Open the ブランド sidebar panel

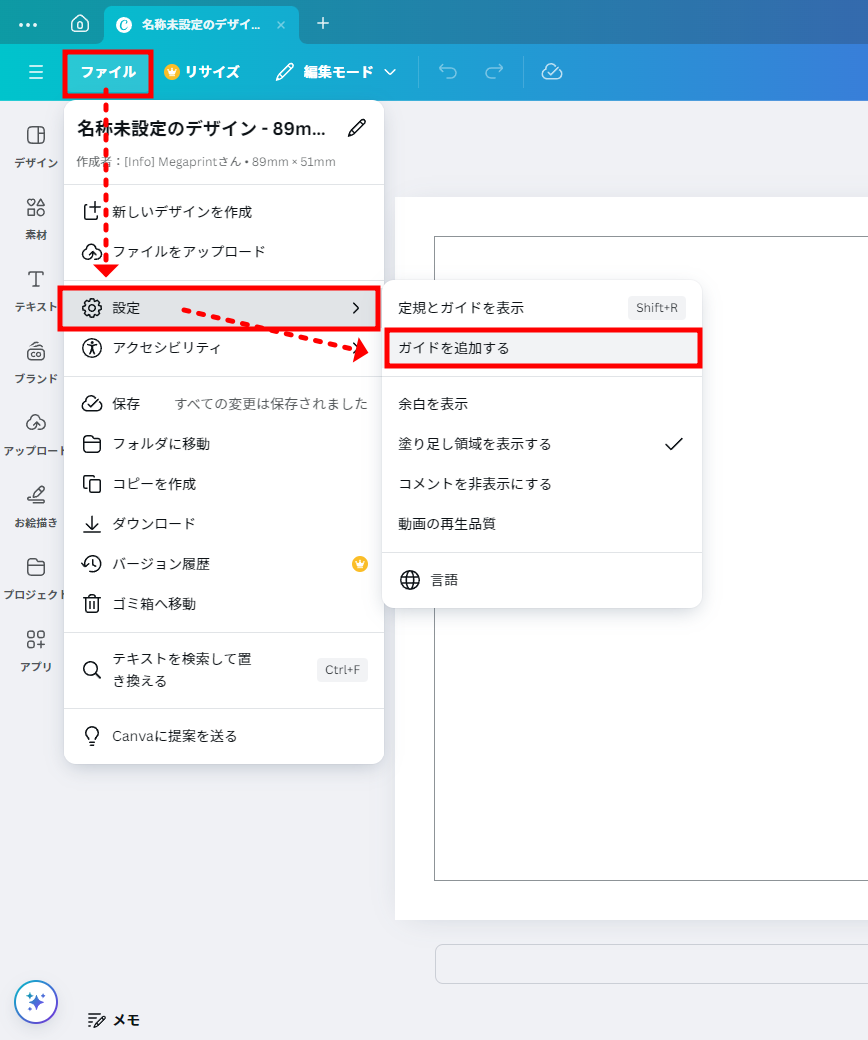[x=36, y=363]
